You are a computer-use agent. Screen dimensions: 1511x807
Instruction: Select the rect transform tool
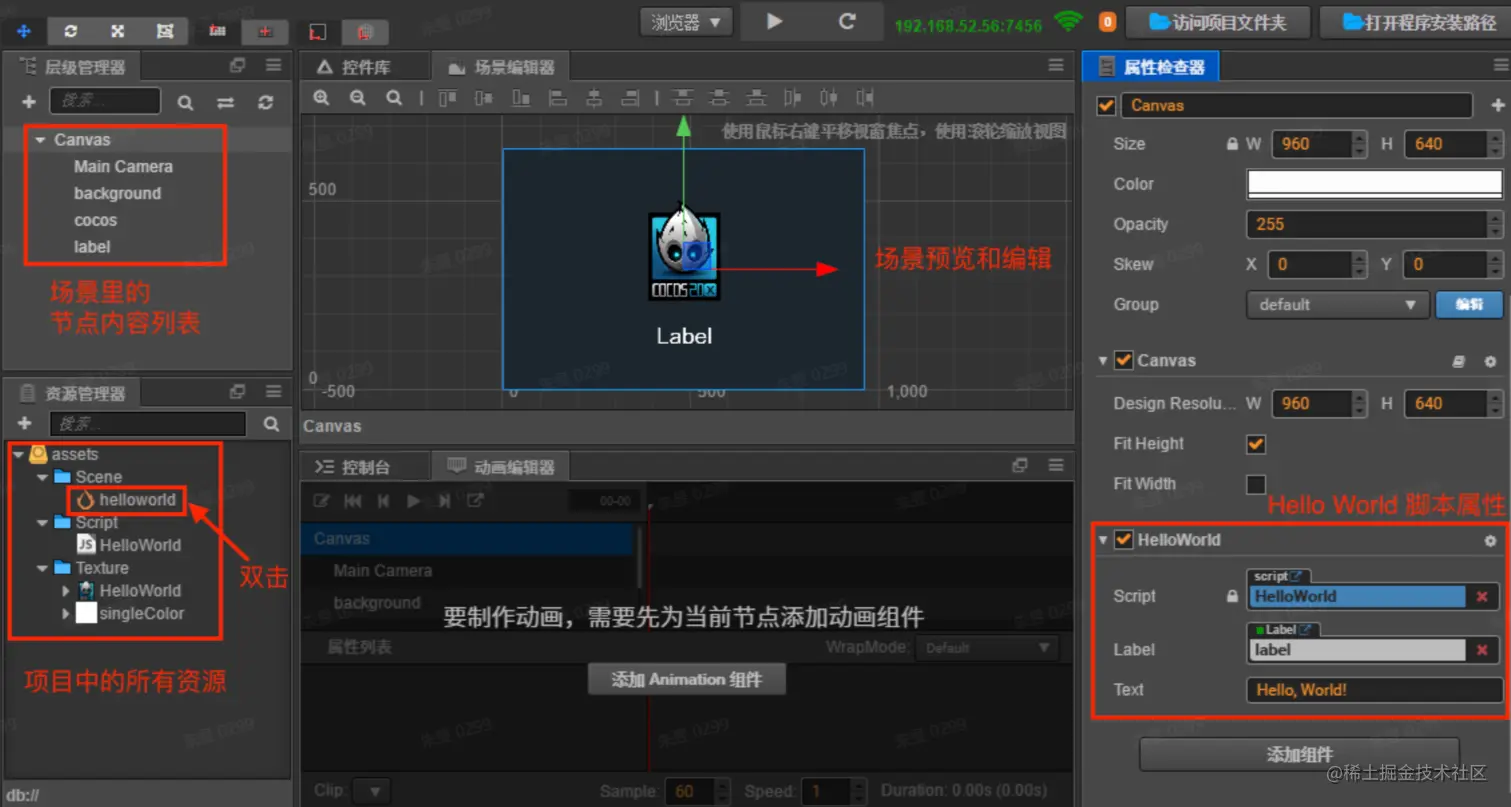tap(165, 31)
